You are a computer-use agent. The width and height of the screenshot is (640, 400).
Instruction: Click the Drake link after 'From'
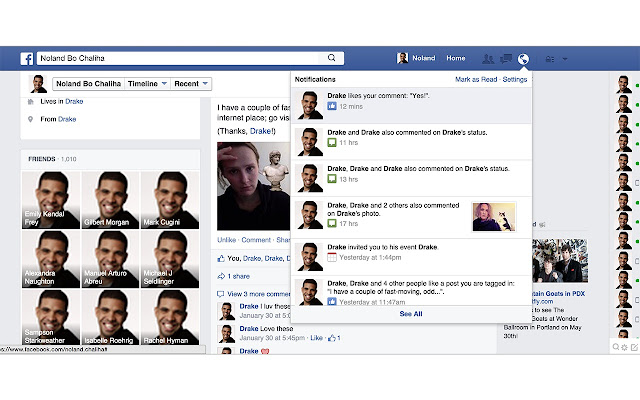click(x=67, y=119)
